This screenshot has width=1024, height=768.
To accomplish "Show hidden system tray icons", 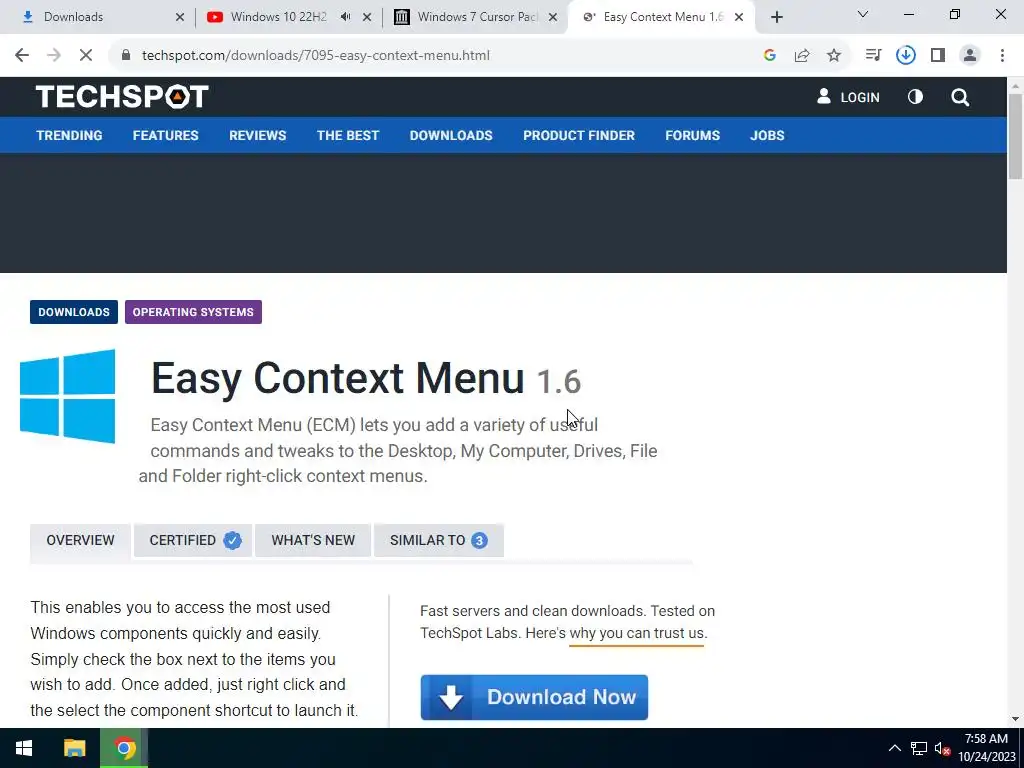I will [895, 748].
